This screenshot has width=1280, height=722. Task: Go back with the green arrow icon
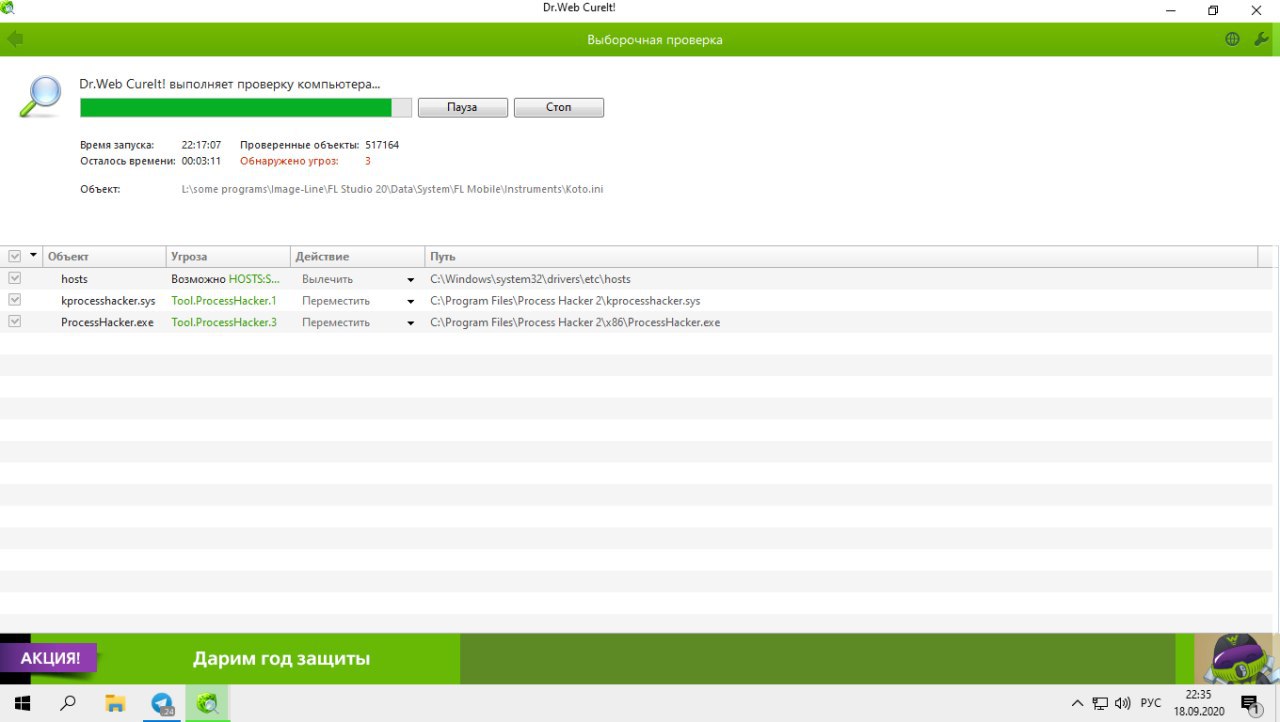click(14, 39)
